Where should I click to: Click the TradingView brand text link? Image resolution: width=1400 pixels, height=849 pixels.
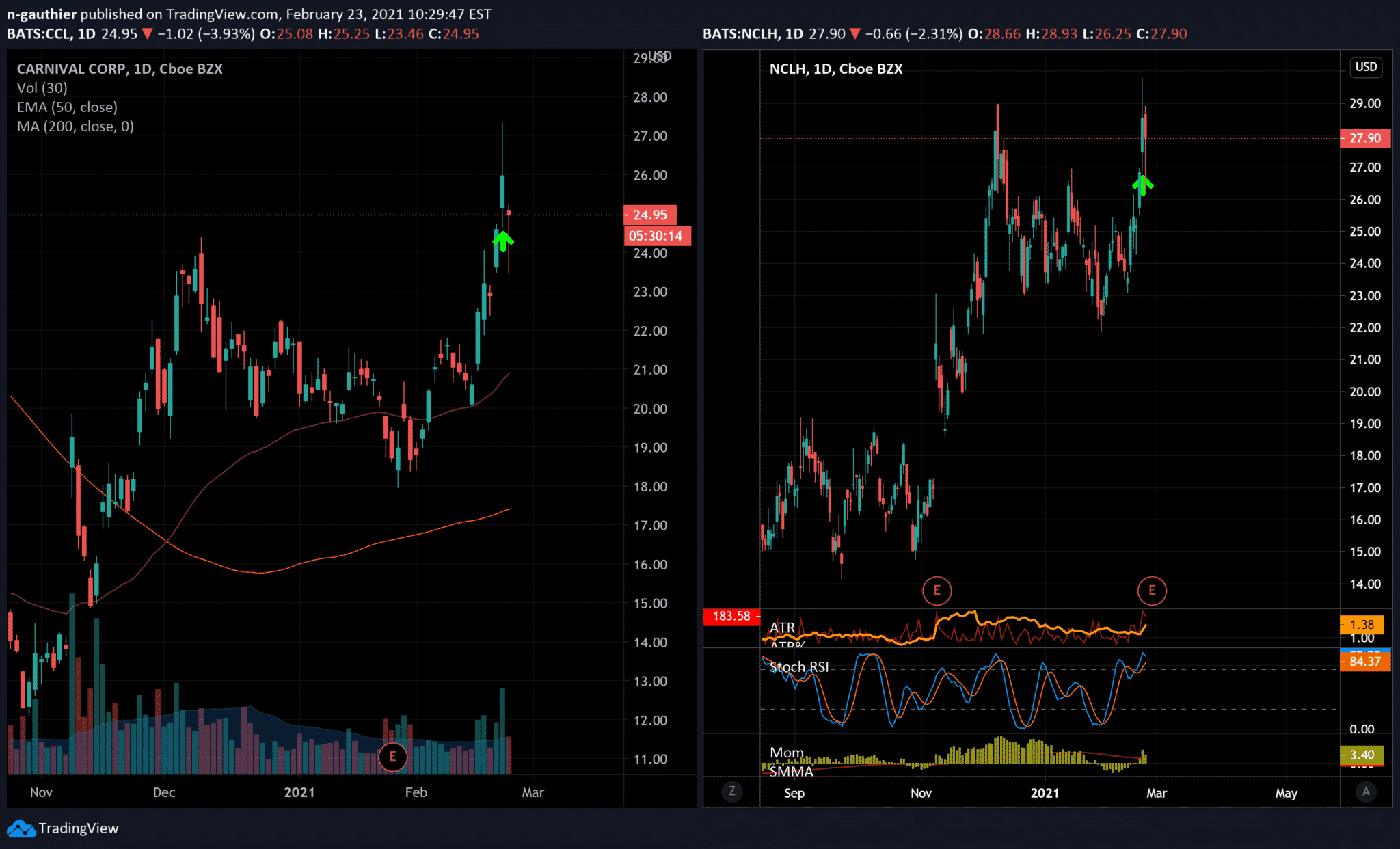tap(79, 828)
